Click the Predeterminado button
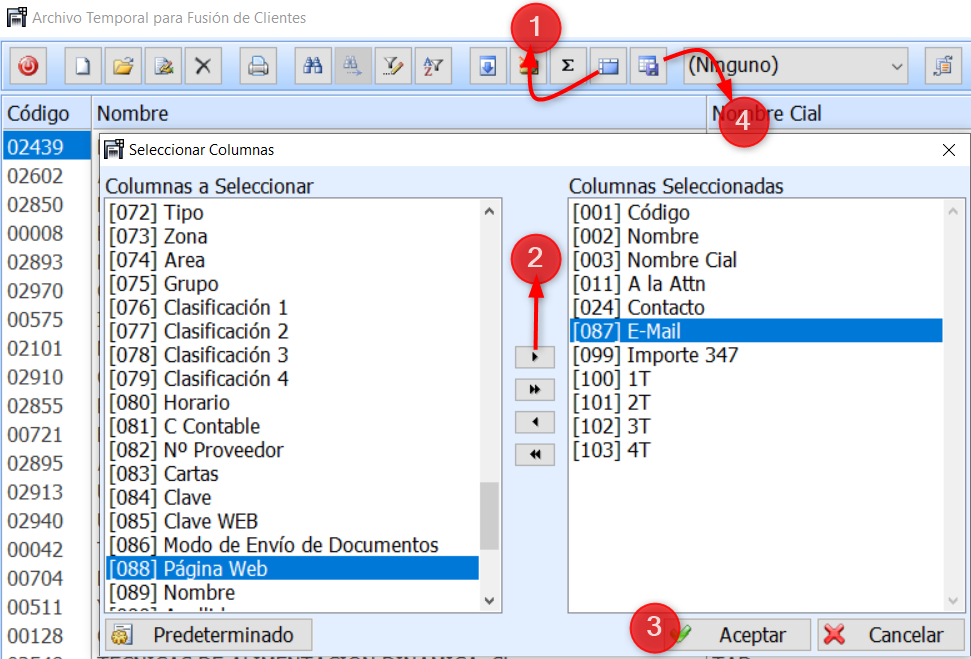This screenshot has width=971, height=659. (x=208, y=635)
